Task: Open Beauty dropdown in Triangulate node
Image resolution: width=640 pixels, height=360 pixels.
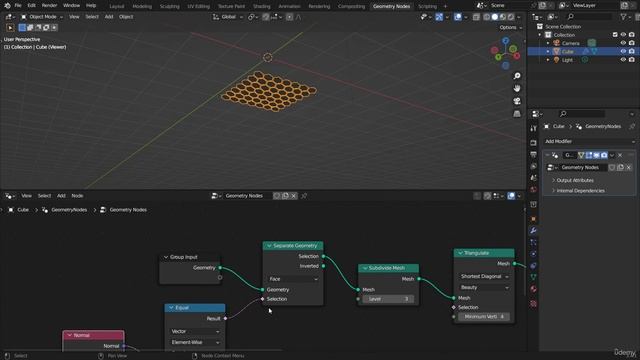Action: click(x=484, y=287)
